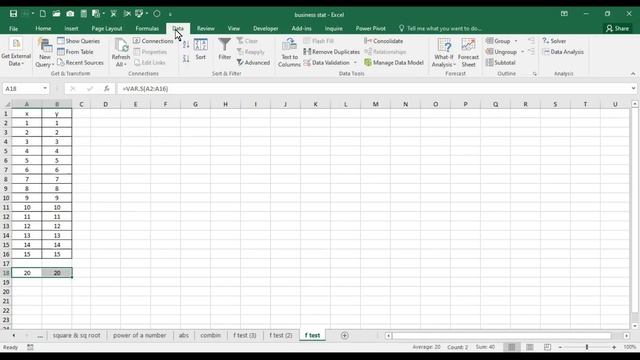The width and height of the screenshot is (640, 360).
Task: Select cell B18 containing 20
Action: [x=57, y=273]
